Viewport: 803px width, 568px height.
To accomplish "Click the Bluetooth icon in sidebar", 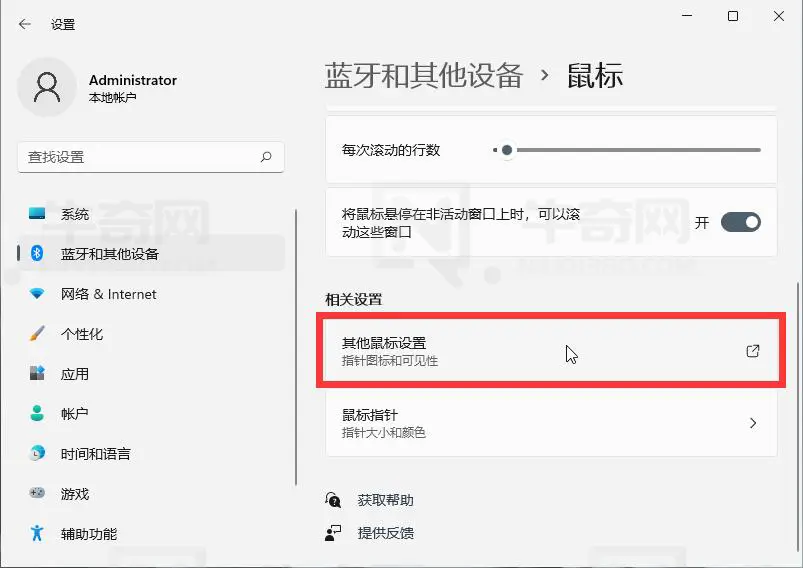I will (x=37, y=253).
